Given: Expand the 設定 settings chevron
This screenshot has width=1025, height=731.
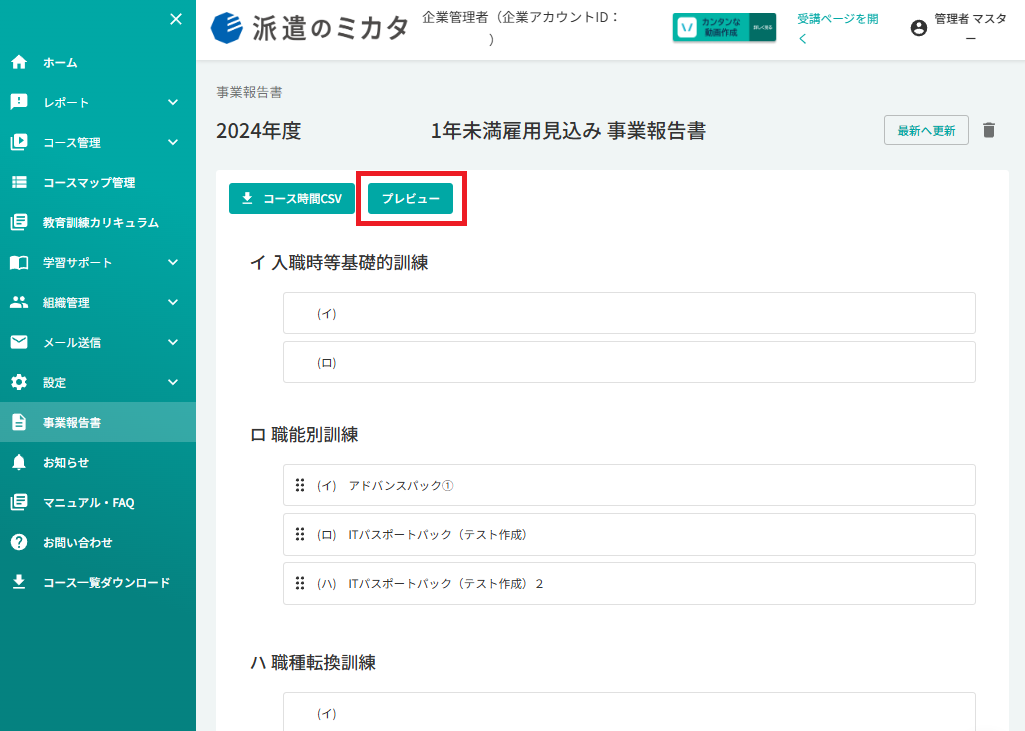Looking at the screenshot, I should 173,382.
